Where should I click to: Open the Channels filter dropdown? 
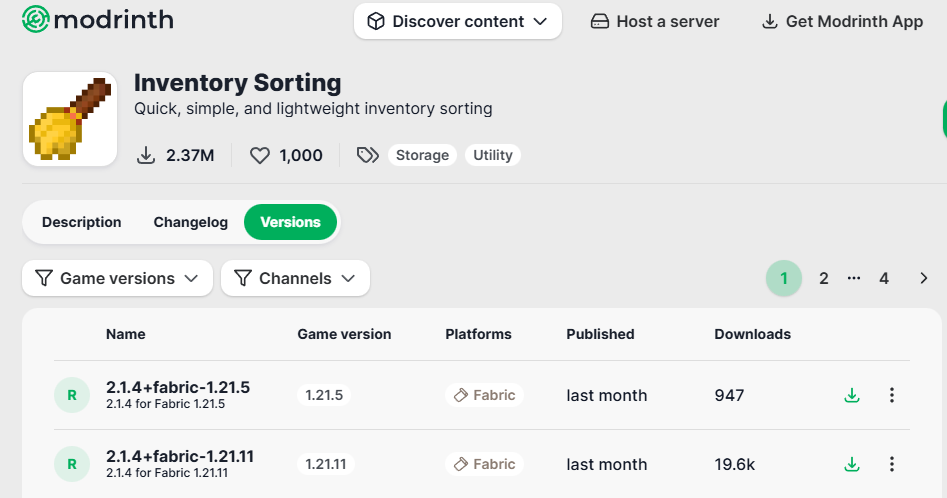(295, 278)
